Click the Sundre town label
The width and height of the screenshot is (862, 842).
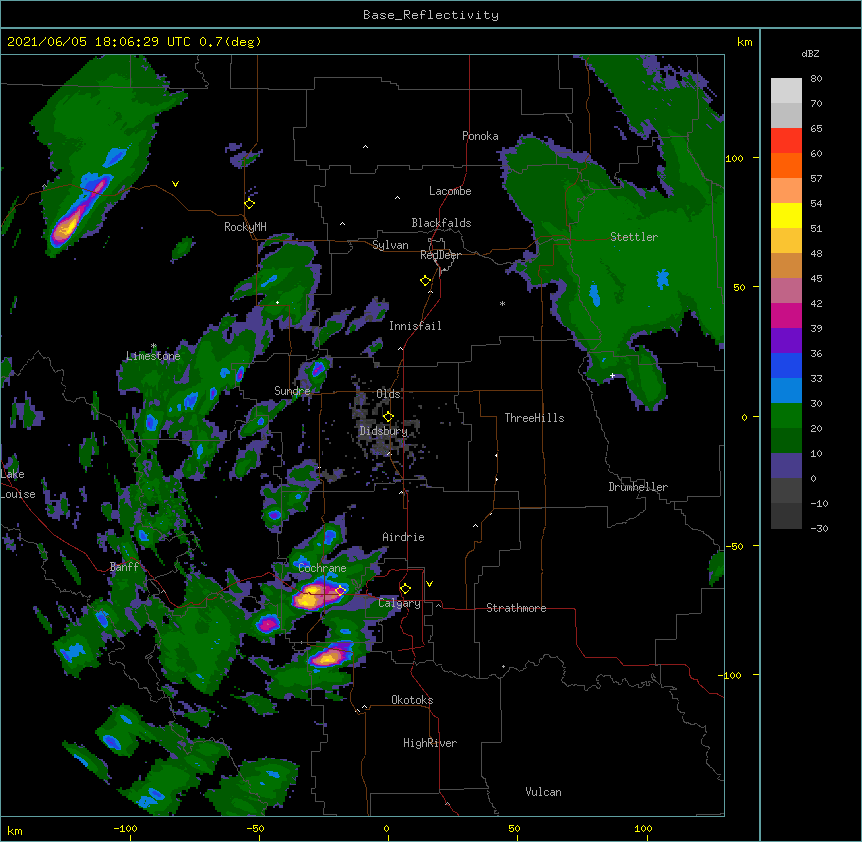292,391
